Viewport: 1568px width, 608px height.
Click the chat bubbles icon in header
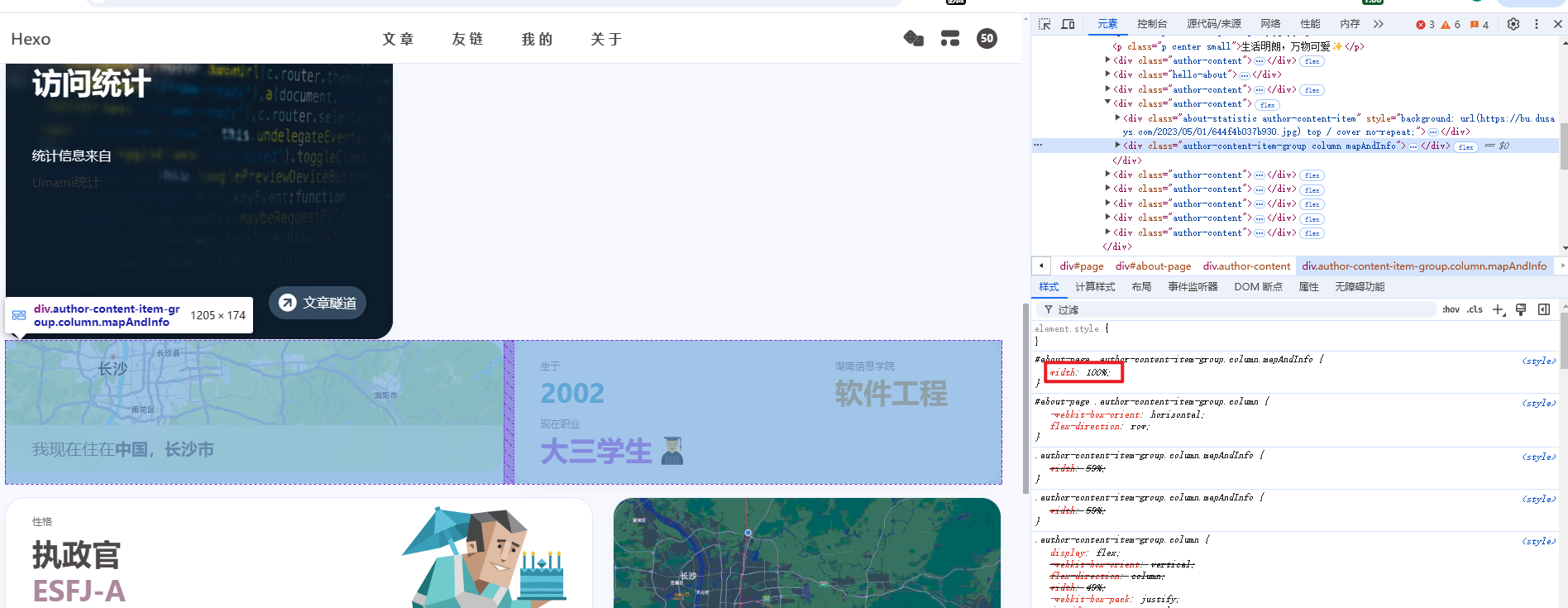point(914,39)
